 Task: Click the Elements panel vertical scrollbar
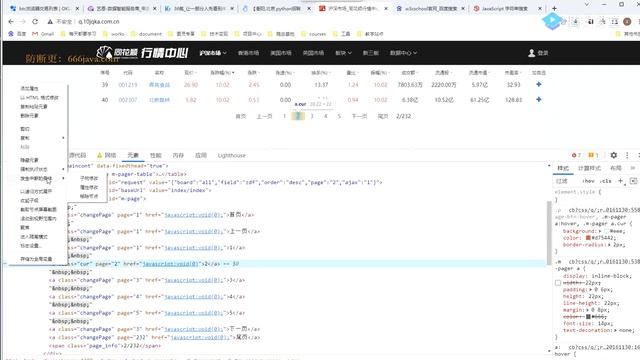(x=549, y=233)
